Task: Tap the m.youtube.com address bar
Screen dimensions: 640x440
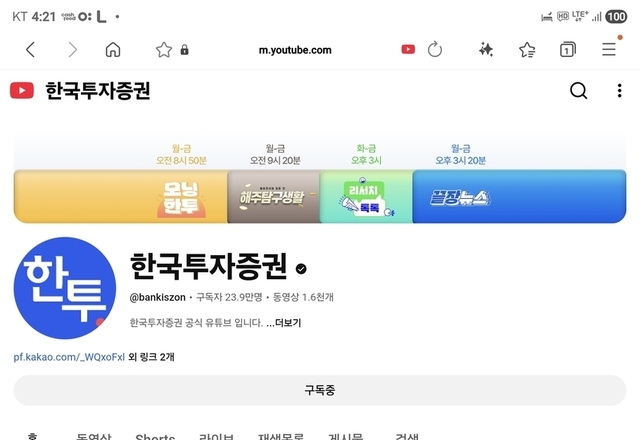Action: [x=295, y=50]
